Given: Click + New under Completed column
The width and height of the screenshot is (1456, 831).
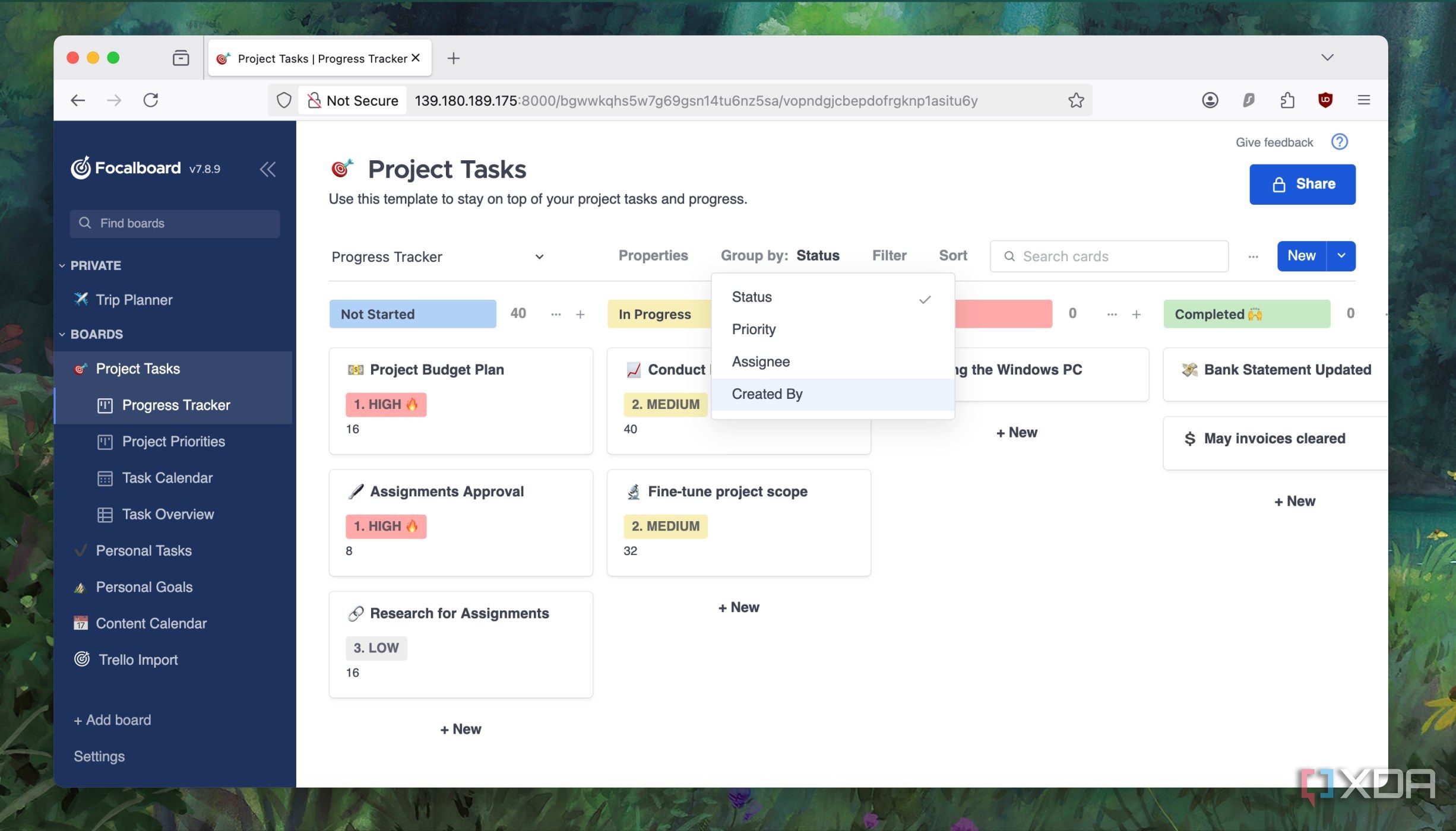Looking at the screenshot, I should click(1294, 501).
